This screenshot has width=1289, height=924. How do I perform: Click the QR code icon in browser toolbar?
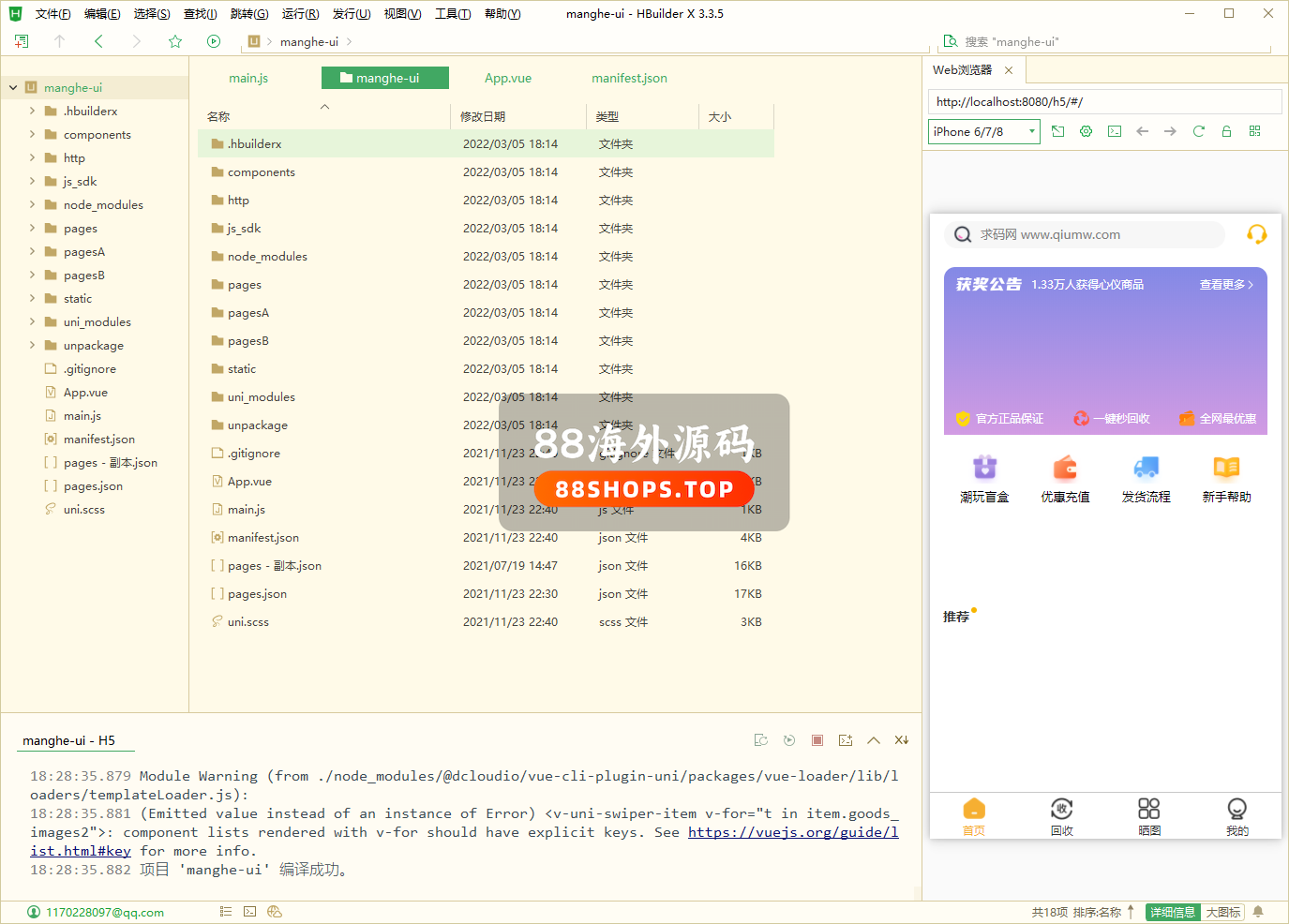click(x=1254, y=131)
